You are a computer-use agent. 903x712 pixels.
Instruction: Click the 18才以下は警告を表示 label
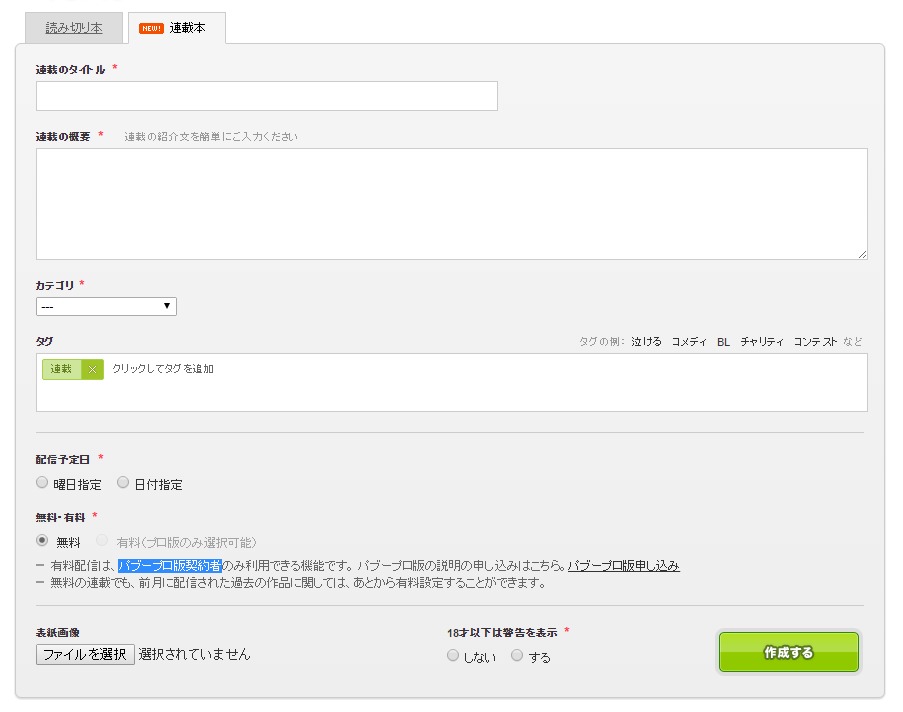click(502, 633)
